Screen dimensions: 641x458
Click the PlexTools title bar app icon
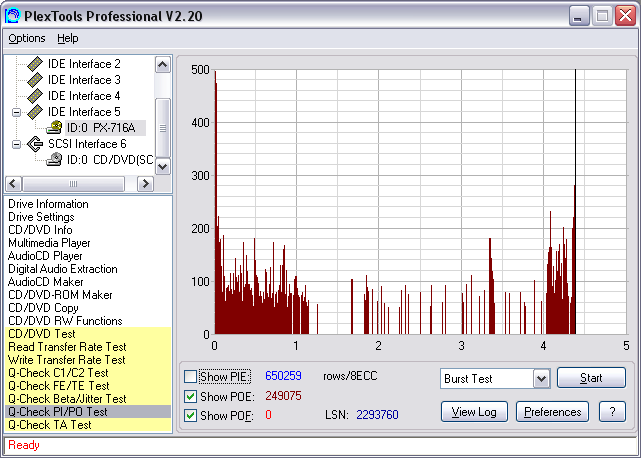pyautogui.click(x=12, y=16)
